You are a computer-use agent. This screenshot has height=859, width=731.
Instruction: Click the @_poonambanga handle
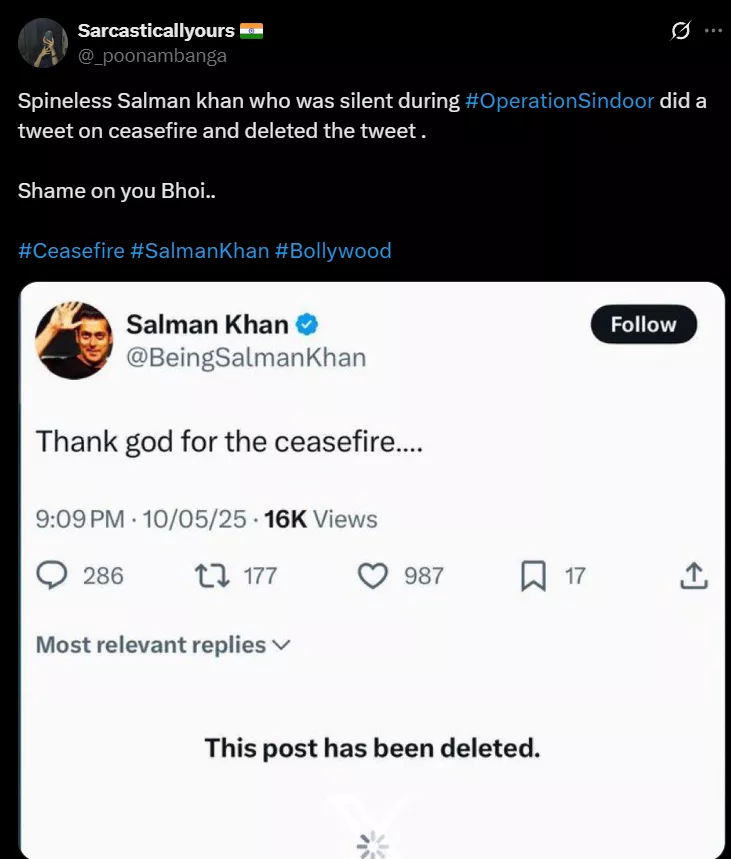click(x=152, y=56)
